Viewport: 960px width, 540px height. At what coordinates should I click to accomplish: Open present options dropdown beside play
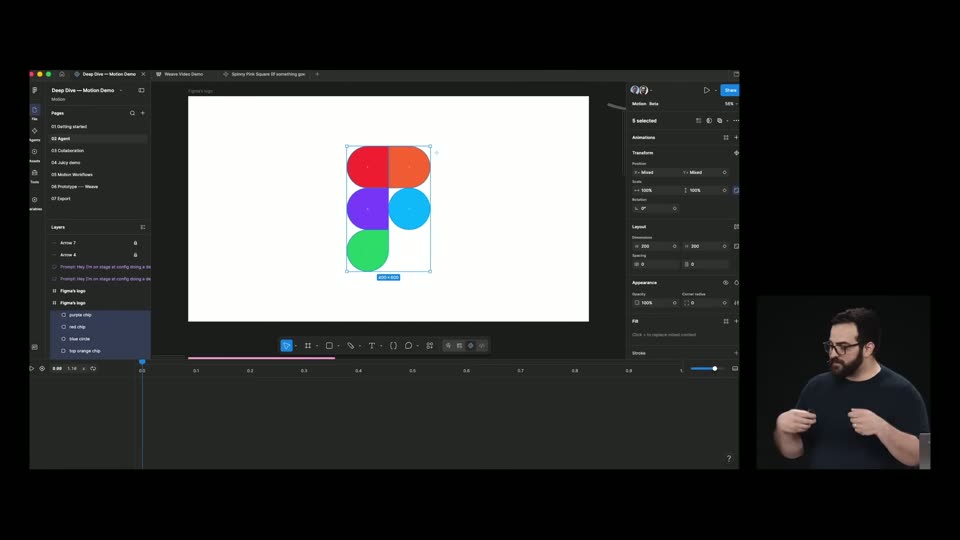(x=715, y=91)
